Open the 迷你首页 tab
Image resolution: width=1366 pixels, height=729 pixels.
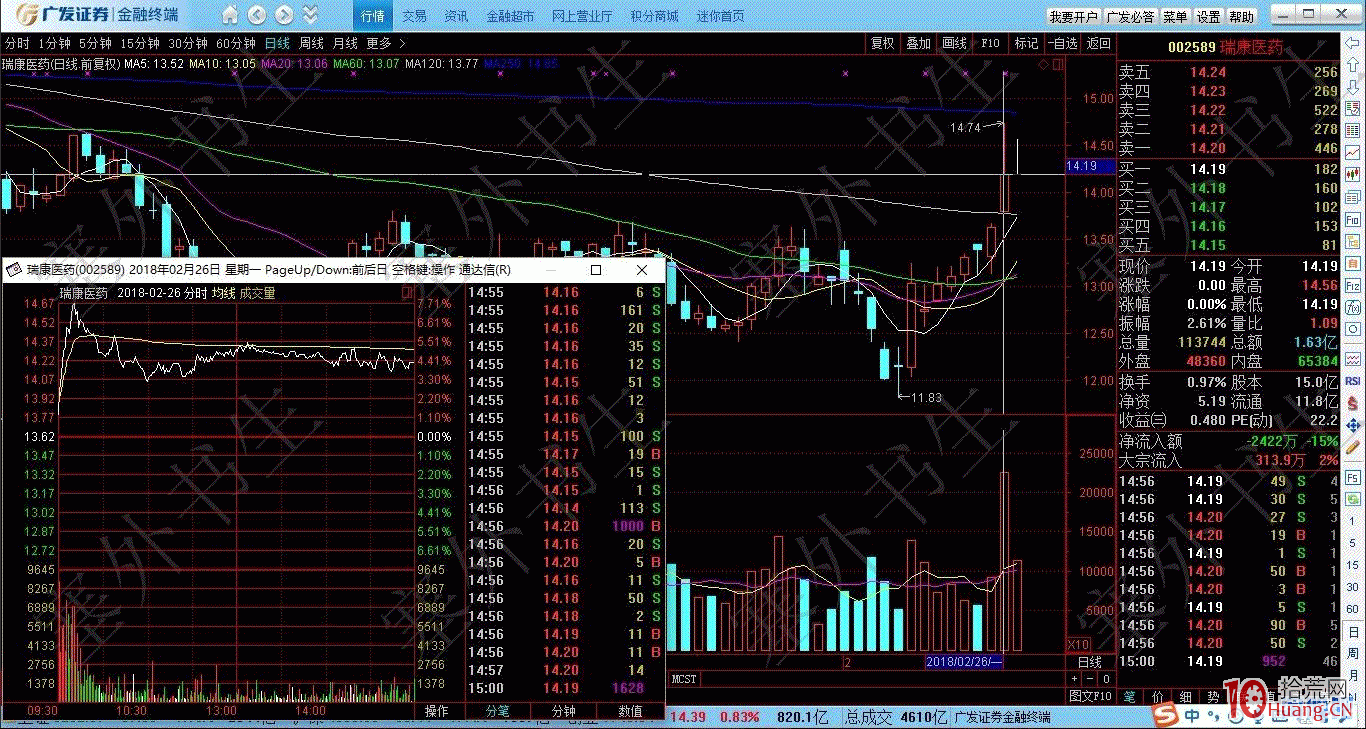(721, 16)
